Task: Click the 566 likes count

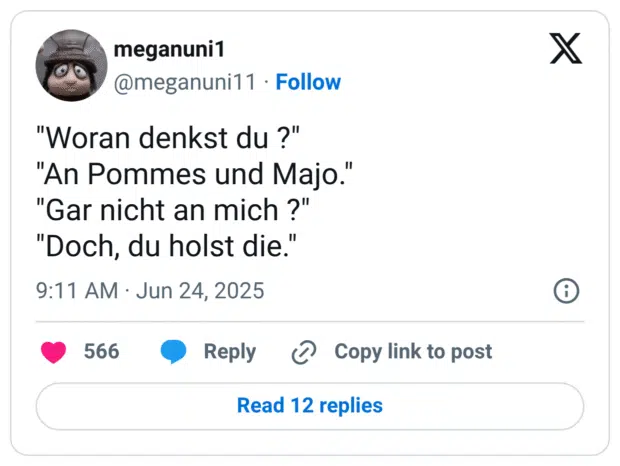Action: click(x=101, y=351)
